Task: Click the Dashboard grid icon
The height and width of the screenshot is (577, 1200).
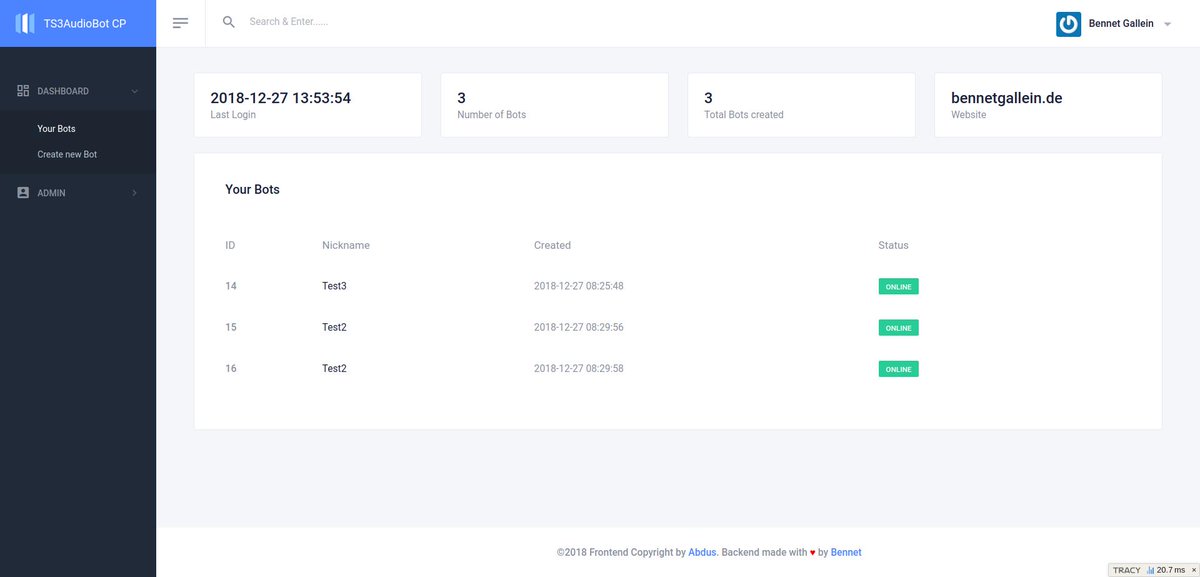Action: (x=23, y=91)
